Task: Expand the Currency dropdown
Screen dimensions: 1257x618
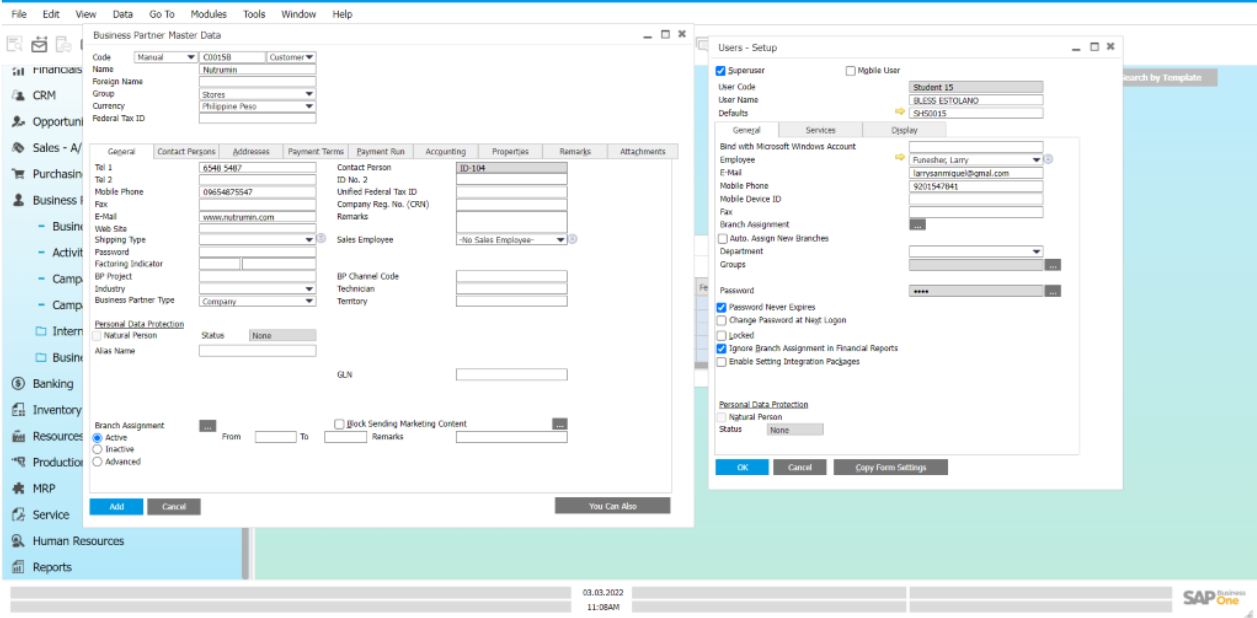Action: click(x=309, y=106)
